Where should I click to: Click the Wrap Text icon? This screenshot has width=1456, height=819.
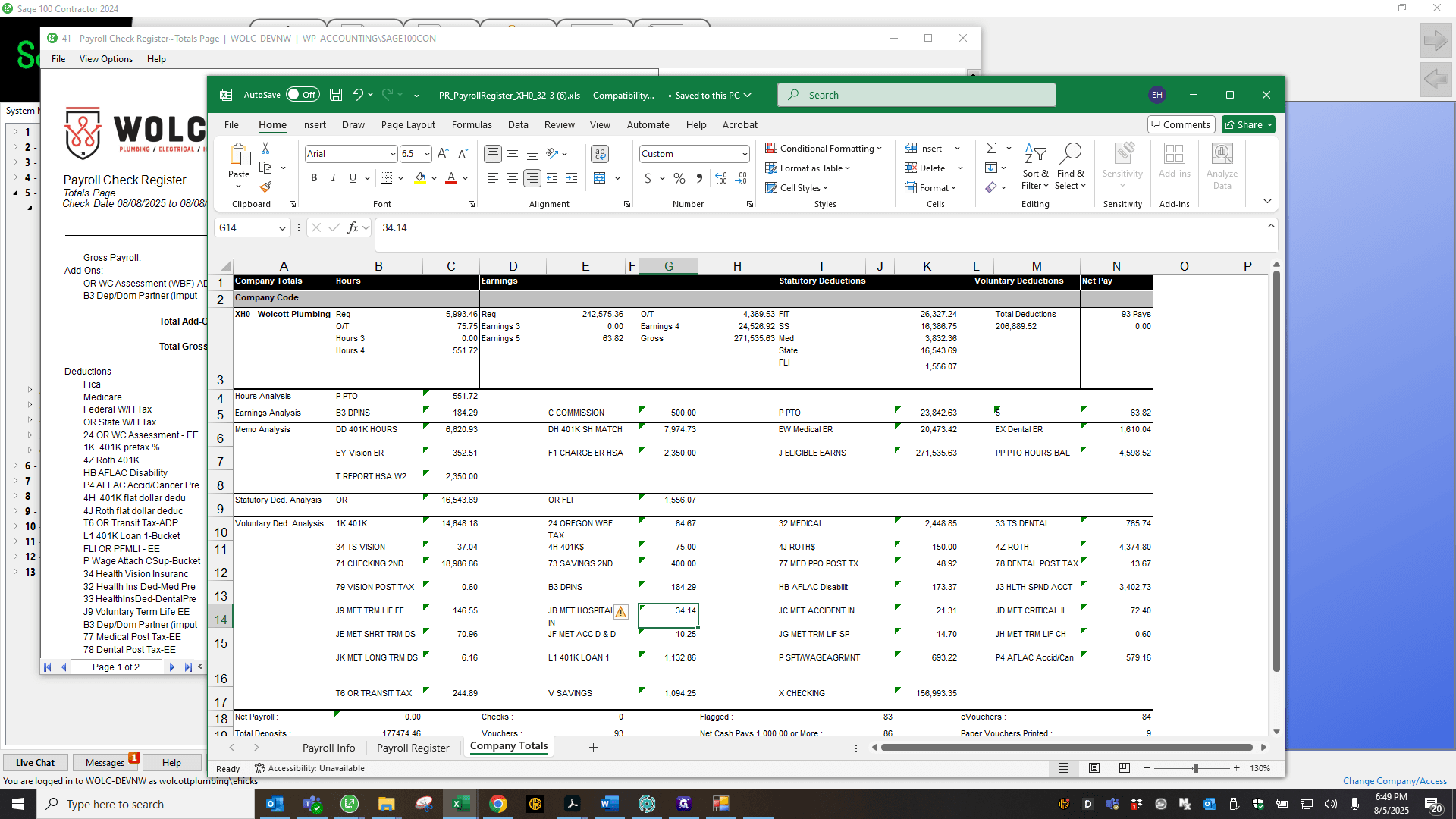coord(600,154)
